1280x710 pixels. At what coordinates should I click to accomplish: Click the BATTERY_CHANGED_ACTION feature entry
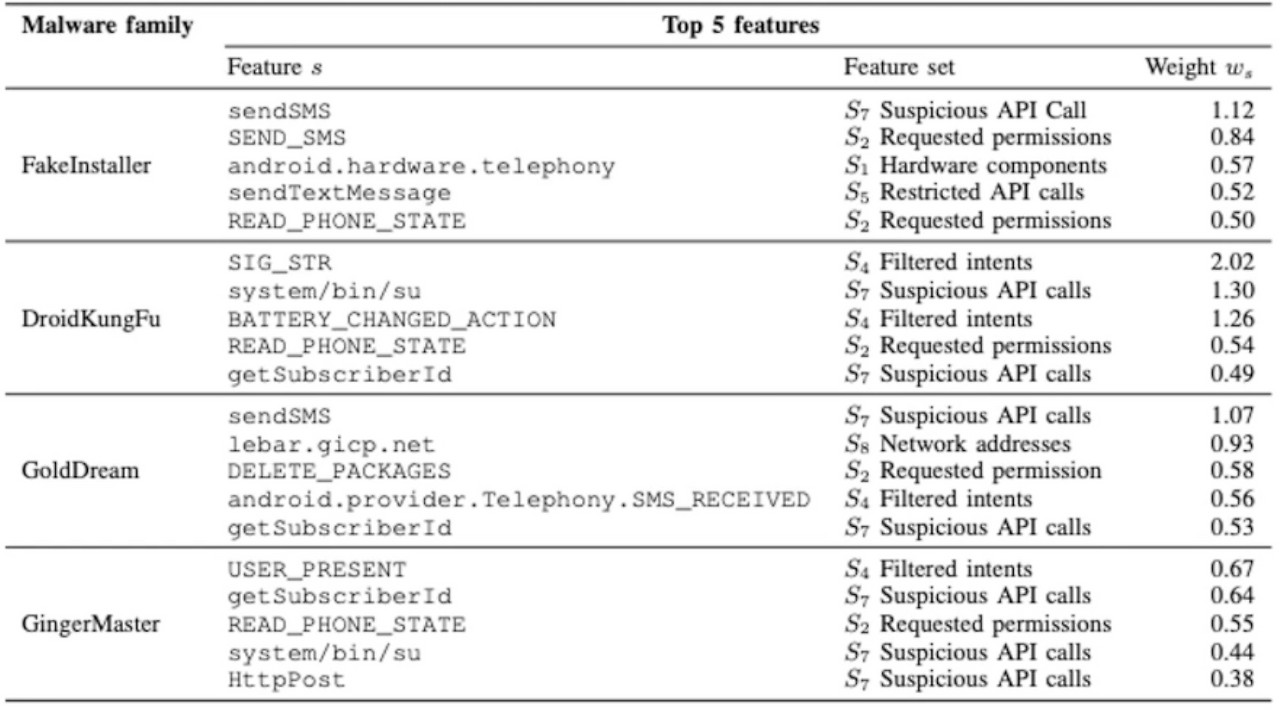pyautogui.click(x=392, y=319)
